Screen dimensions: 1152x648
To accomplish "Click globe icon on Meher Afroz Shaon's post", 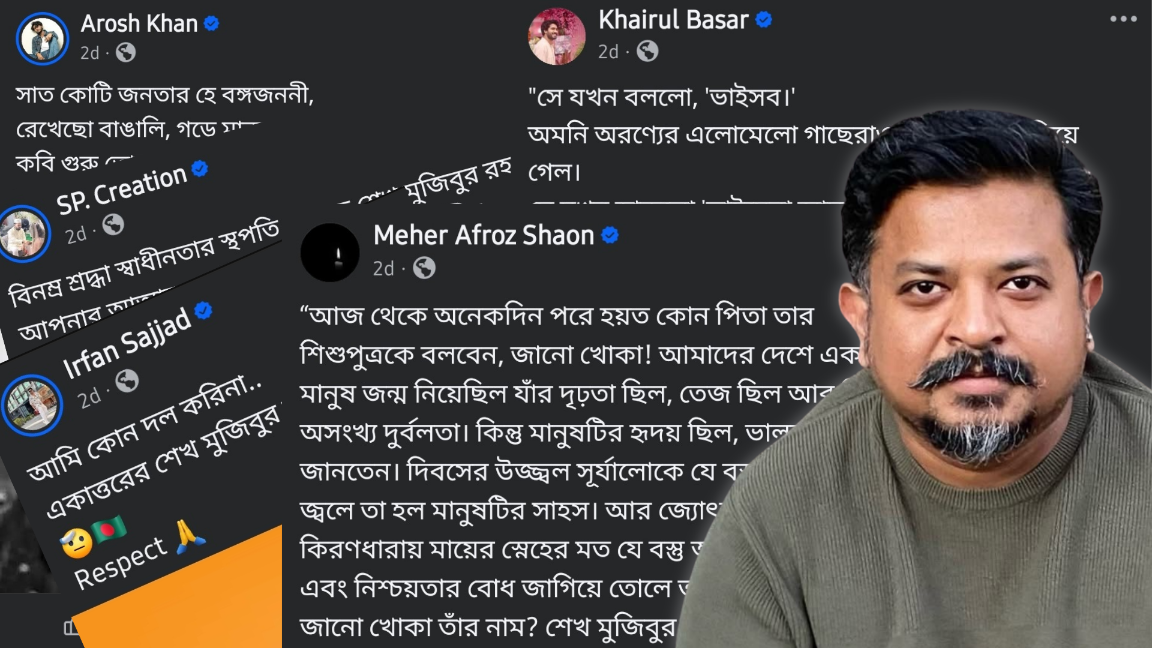I will (x=424, y=268).
